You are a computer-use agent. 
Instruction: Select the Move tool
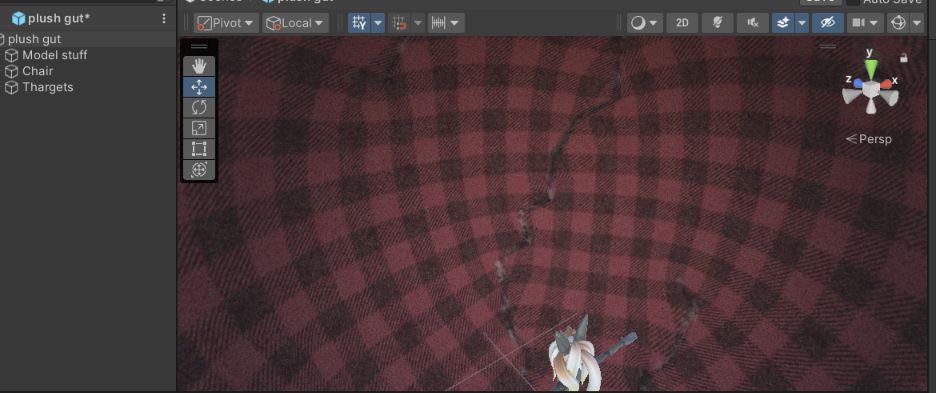[199, 87]
